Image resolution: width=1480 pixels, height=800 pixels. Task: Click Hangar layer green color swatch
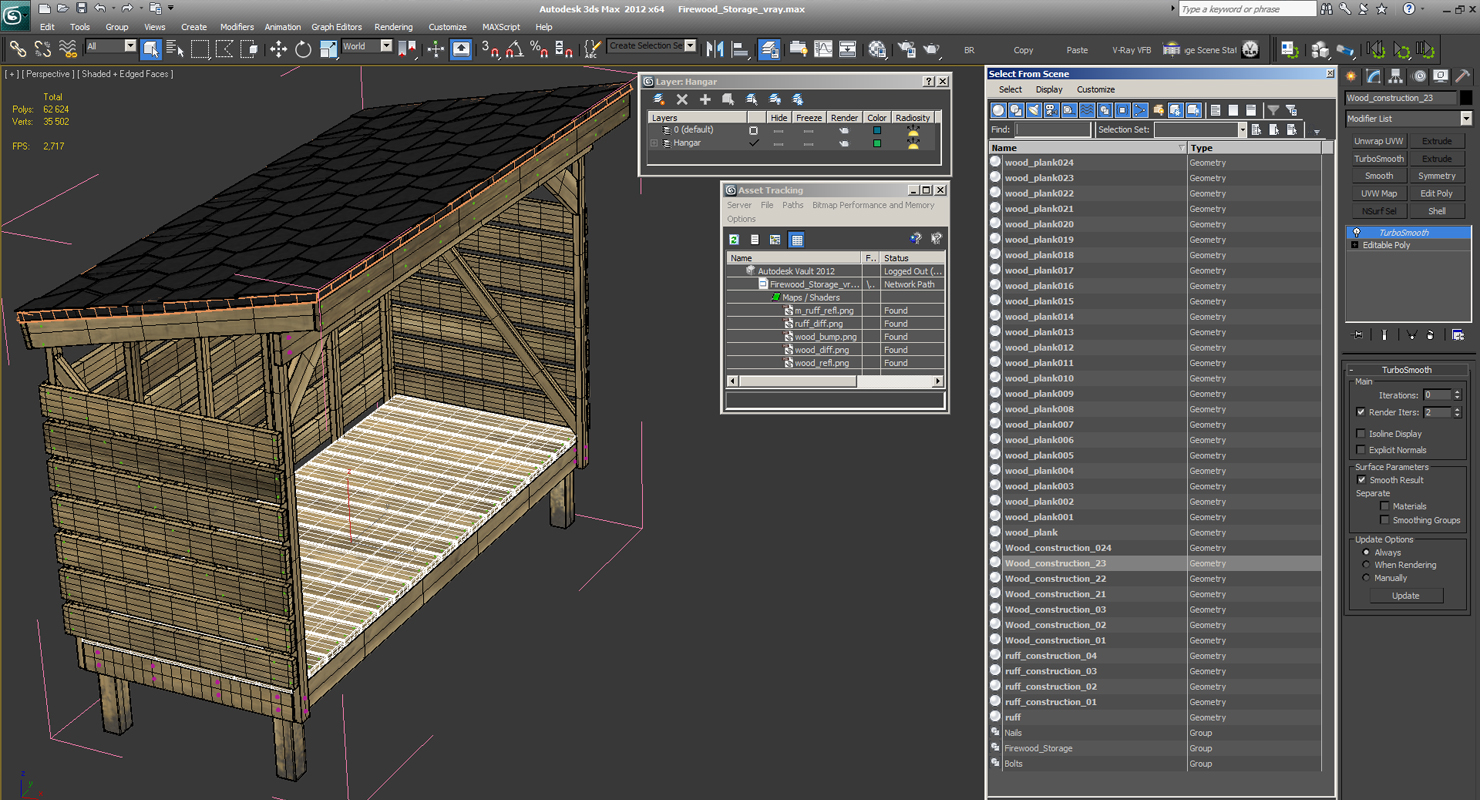tap(877, 143)
